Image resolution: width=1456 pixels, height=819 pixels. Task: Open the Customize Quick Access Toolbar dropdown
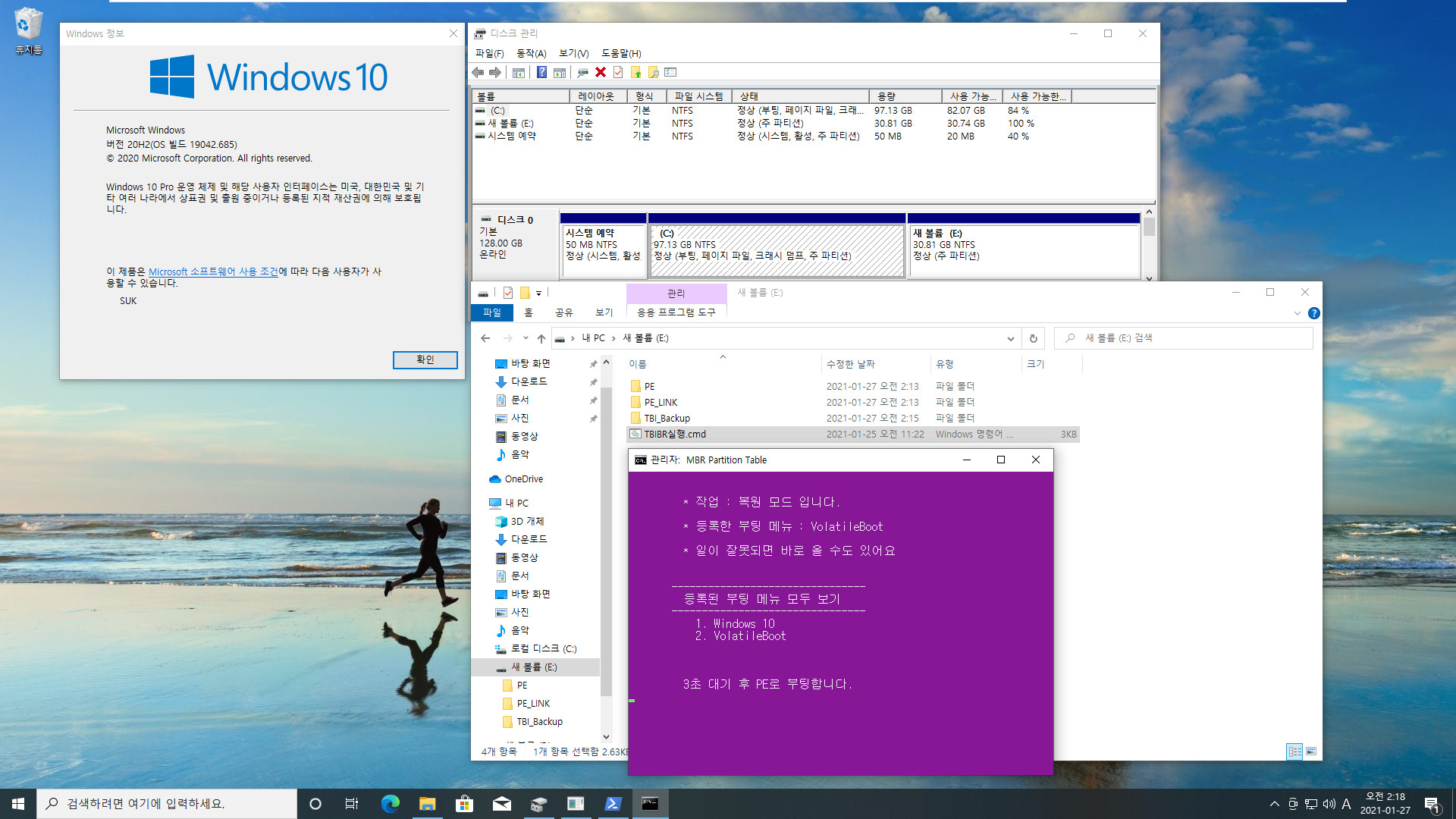pyautogui.click(x=539, y=293)
